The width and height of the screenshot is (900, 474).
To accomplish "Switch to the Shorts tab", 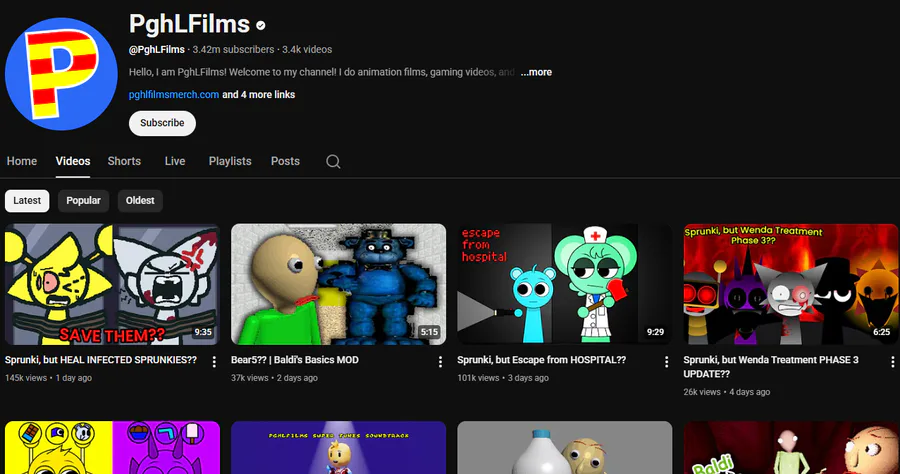I will pyautogui.click(x=124, y=161).
